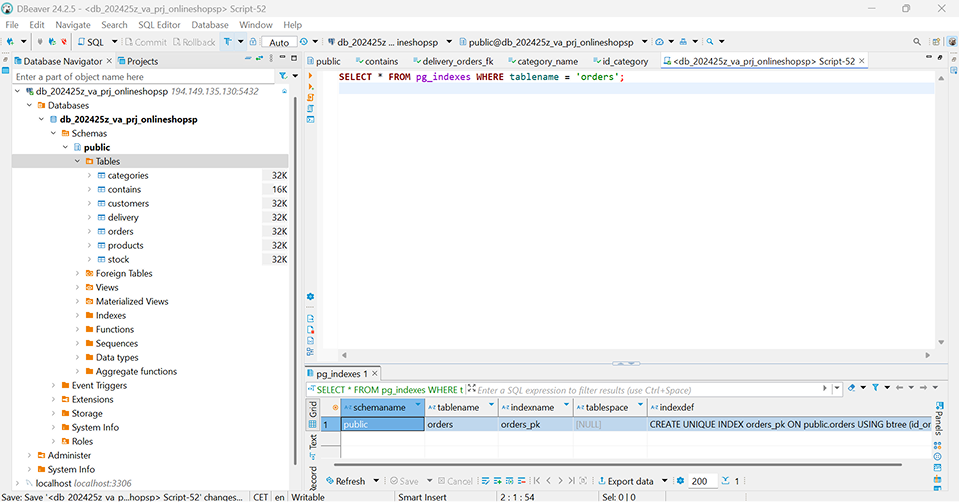Open the Panels side toggle in results
The height and width of the screenshot is (502, 959).
click(x=938, y=419)
